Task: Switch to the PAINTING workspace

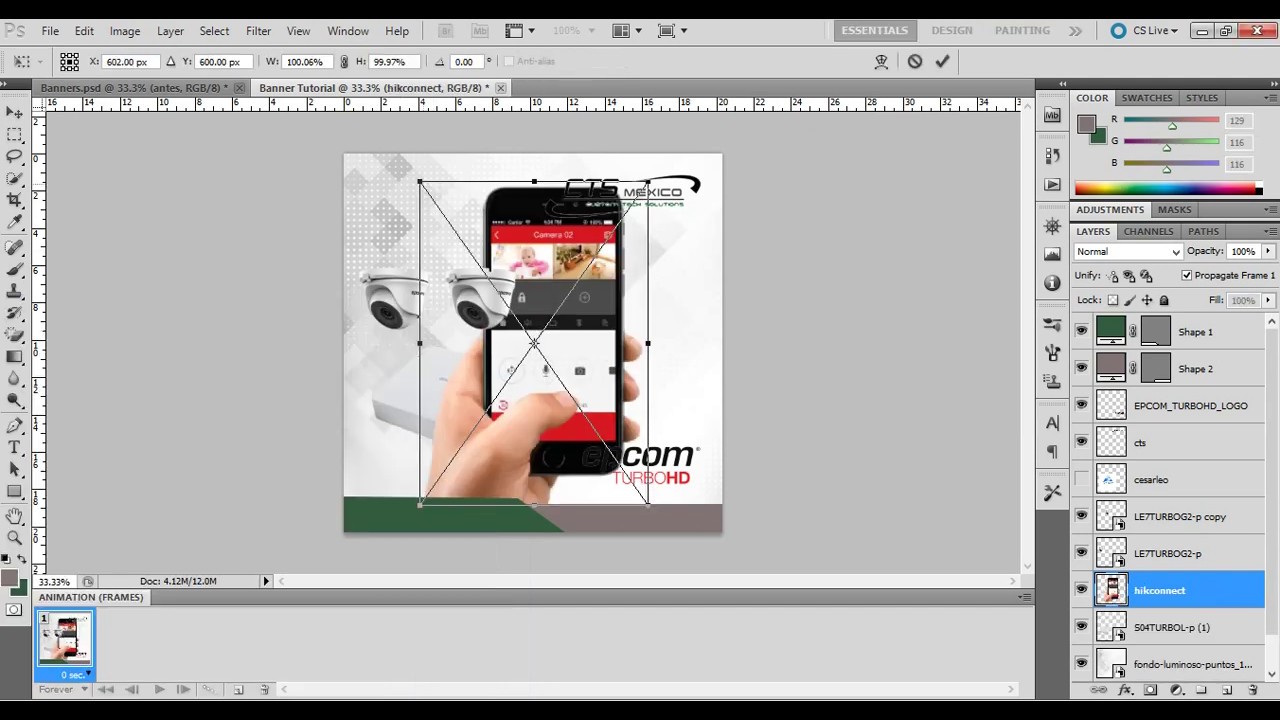Action: pyautogui.click(x=1022, y=31)
